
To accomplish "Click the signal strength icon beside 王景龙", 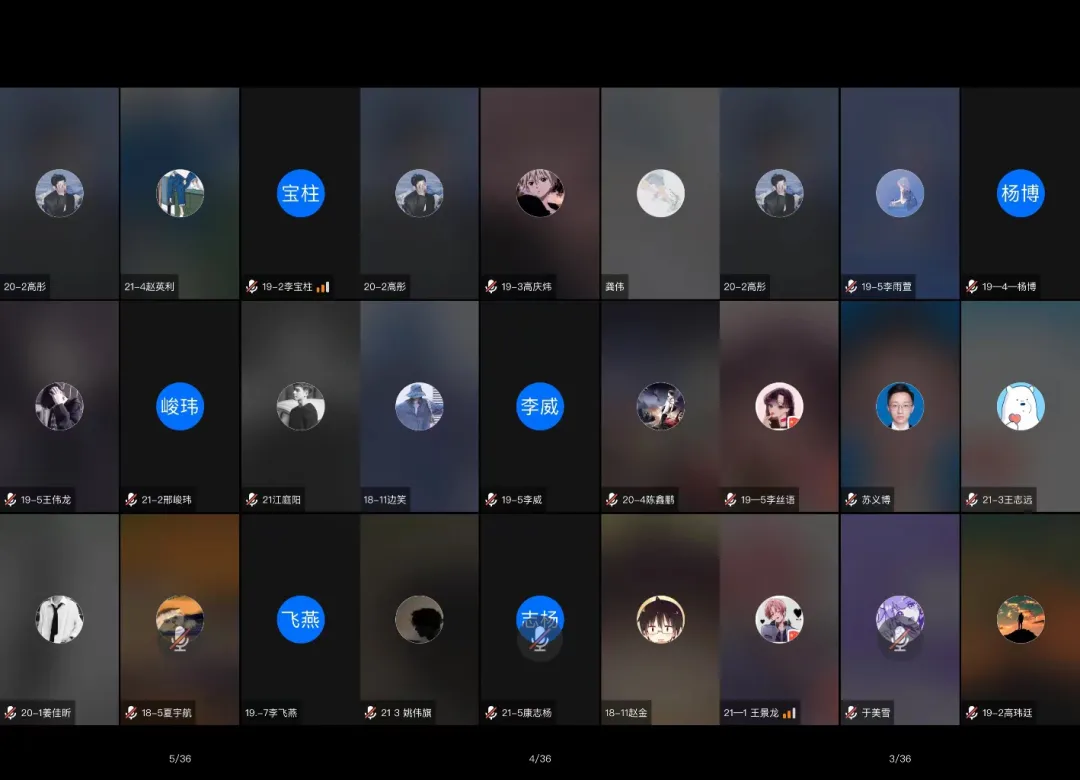I will pos(789,713).
